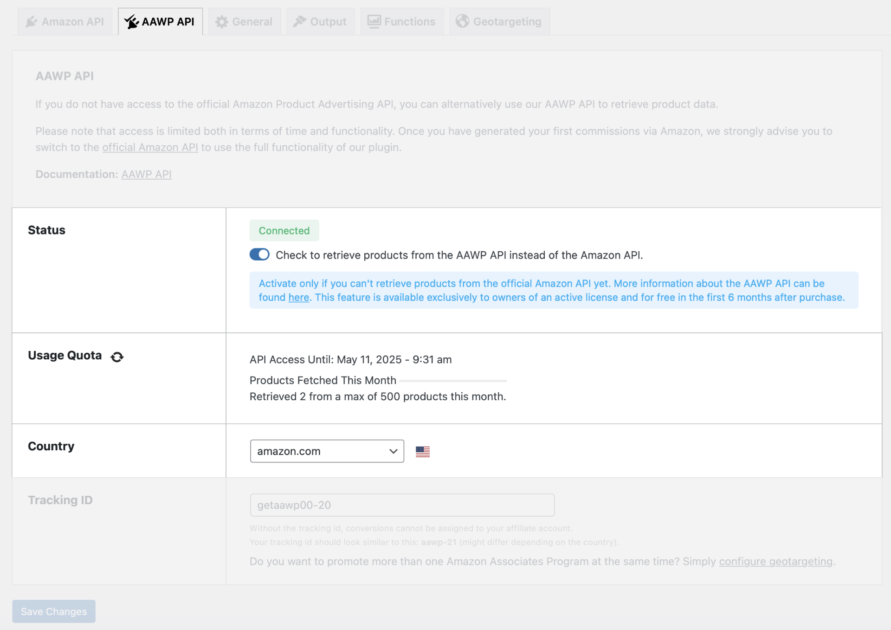Screen dimensions: 891x630
Task: Click the Products Fetched progress bar
Action: (x=453, y=381)
